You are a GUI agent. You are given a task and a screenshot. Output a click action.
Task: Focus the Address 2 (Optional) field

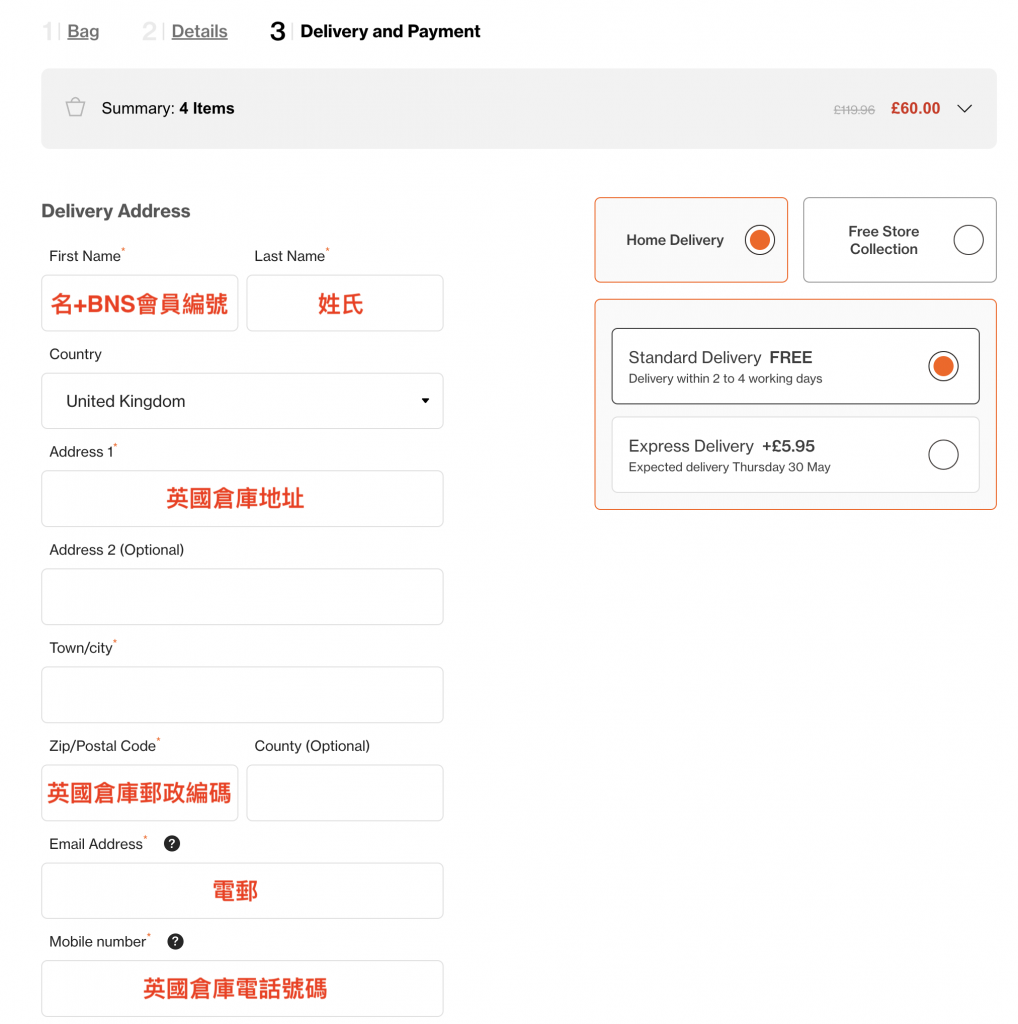242,597
